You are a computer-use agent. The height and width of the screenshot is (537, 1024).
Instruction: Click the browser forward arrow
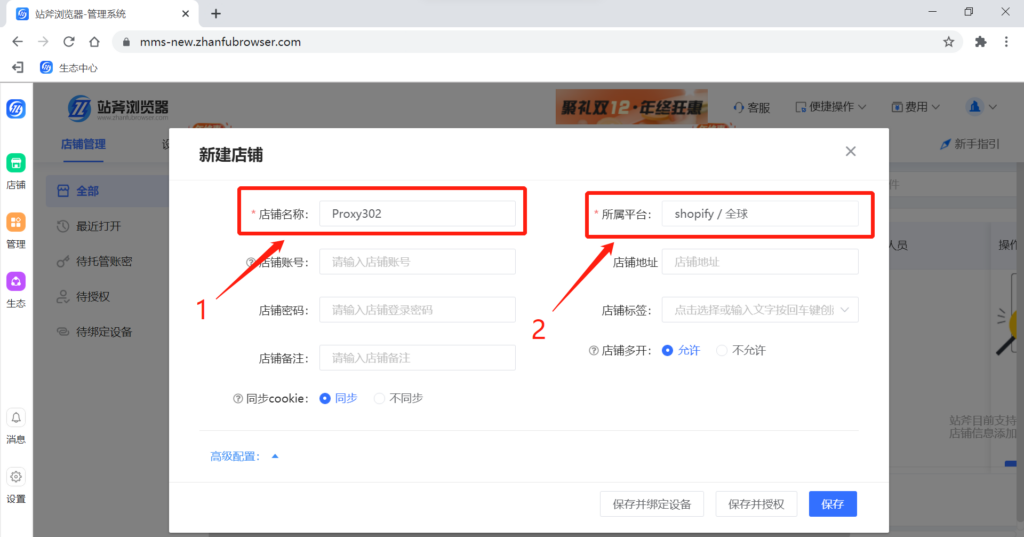[x=43, y=42]
